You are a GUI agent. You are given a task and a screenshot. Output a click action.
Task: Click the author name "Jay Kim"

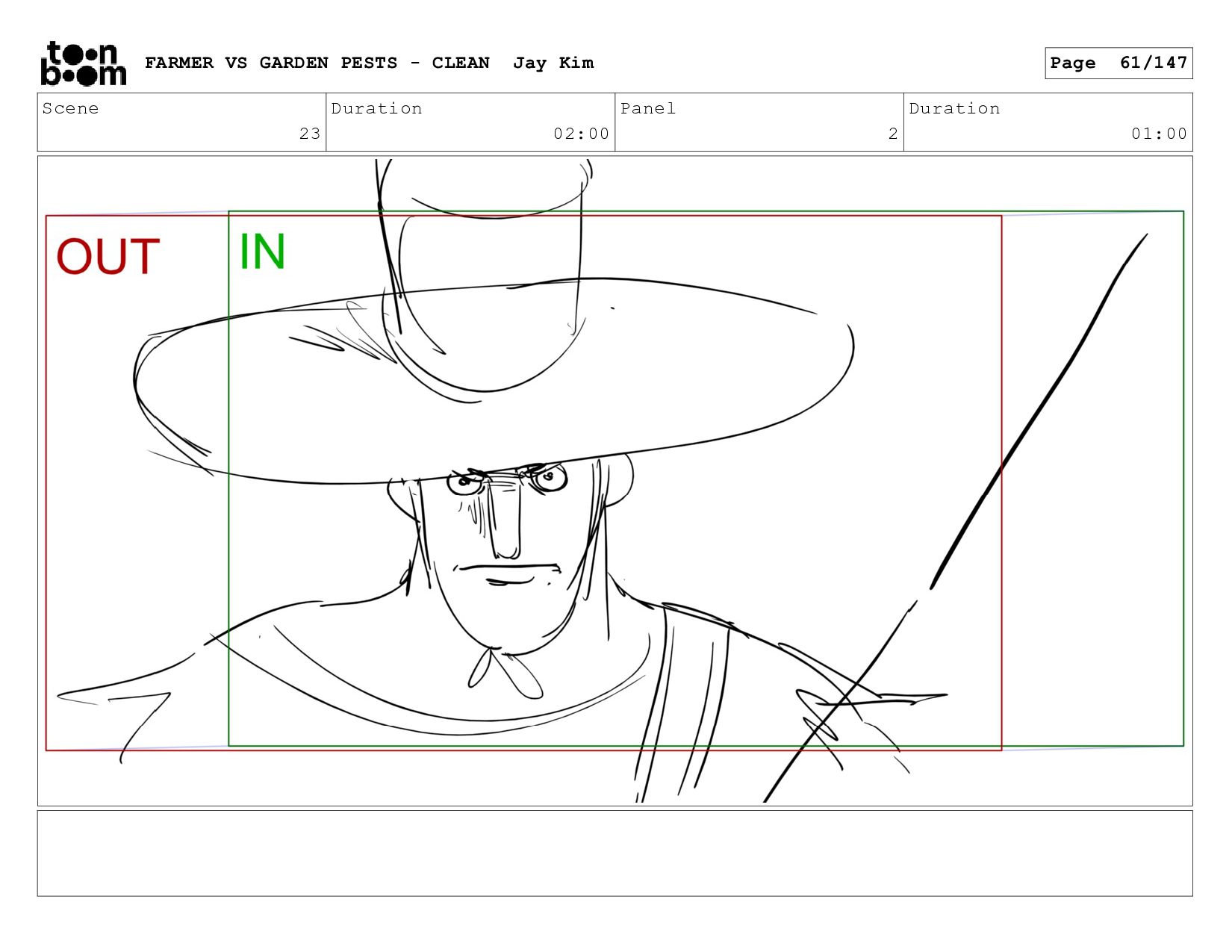(x=553, y=63)
